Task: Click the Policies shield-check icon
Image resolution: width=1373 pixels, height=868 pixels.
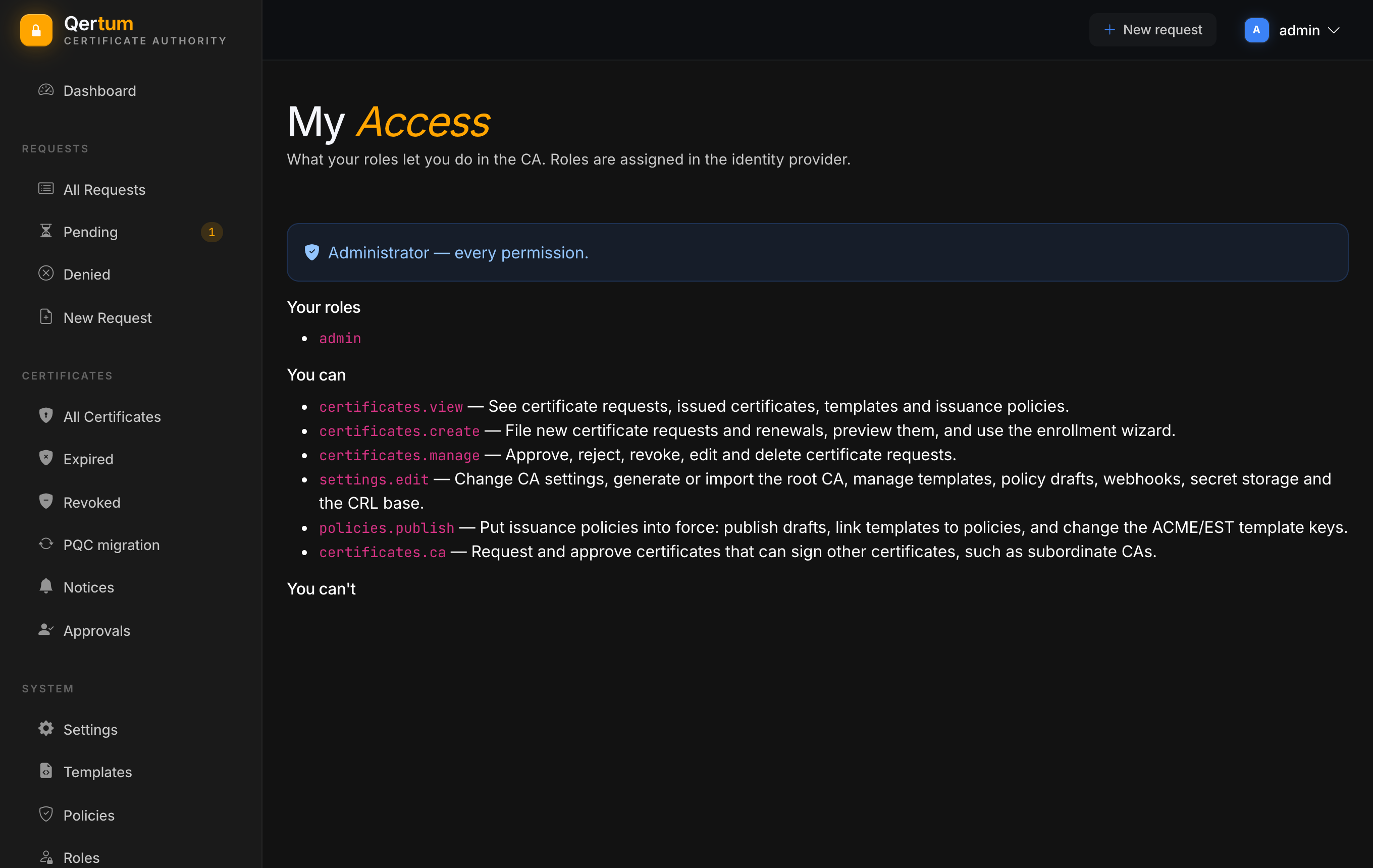Action: click(45, 815)
